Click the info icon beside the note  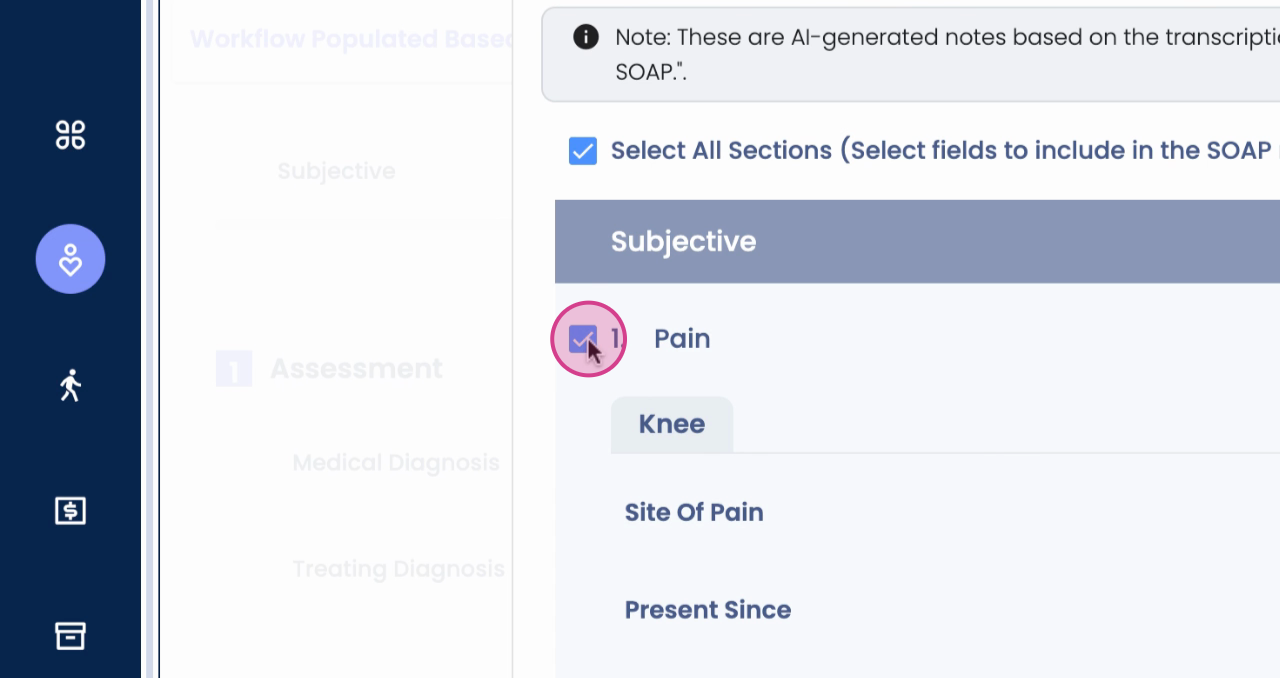585,38
